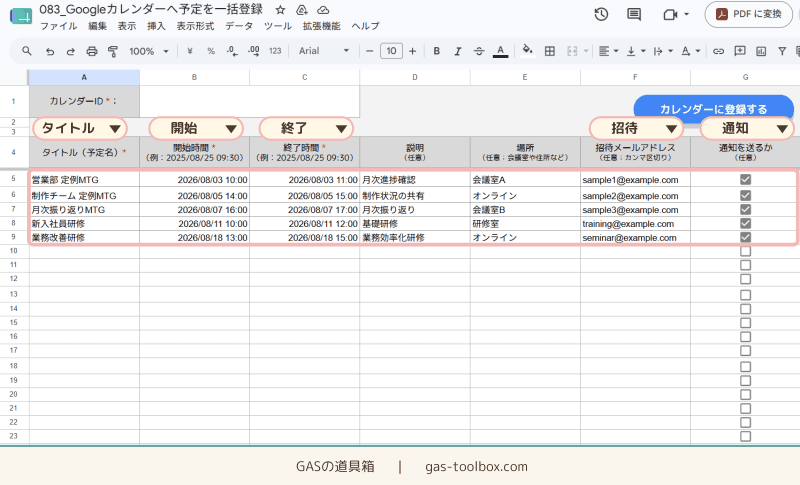Open the fill color picker

point(528,51)
